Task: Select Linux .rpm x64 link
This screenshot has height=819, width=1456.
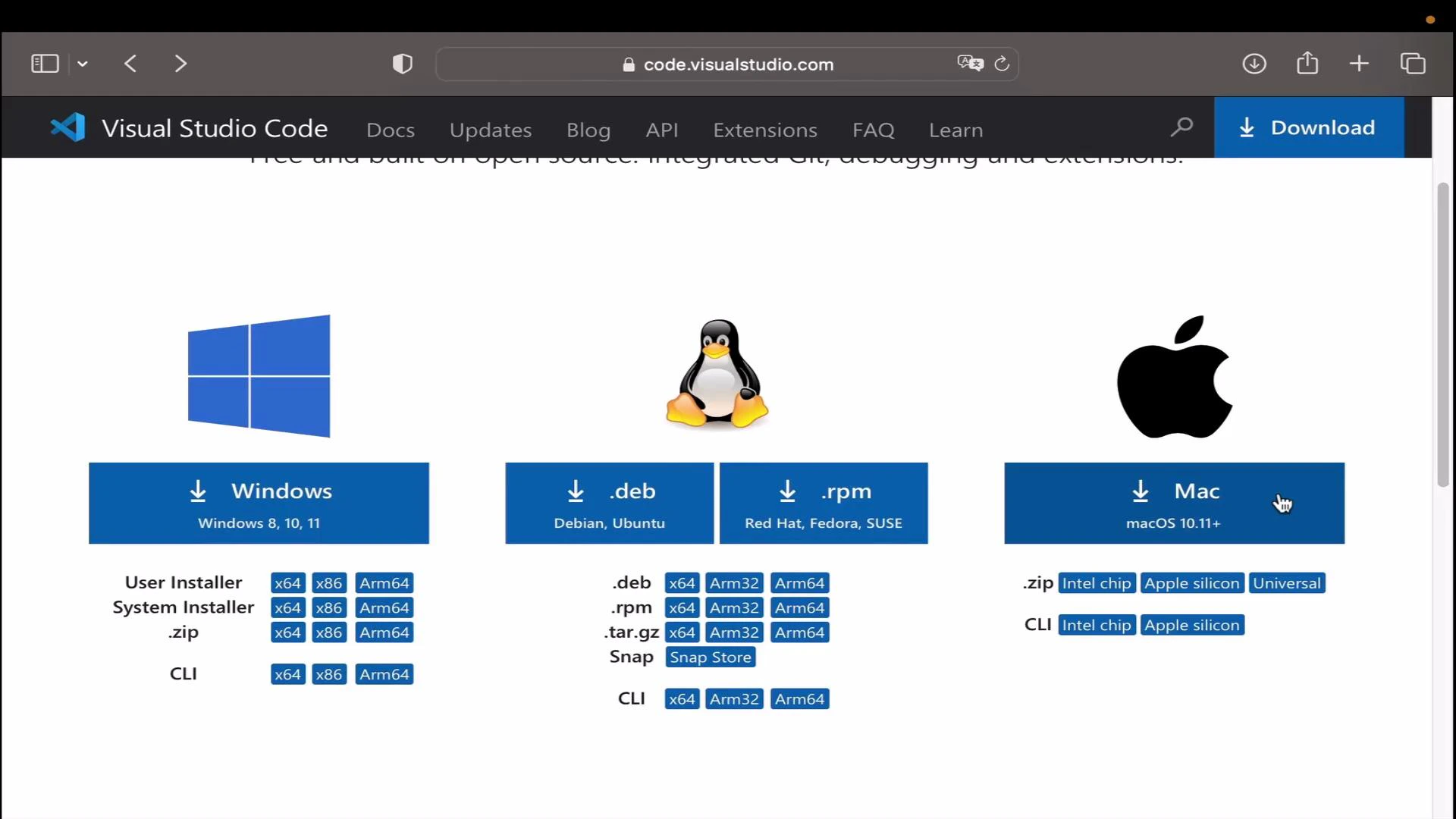Action: pos(682,608)
